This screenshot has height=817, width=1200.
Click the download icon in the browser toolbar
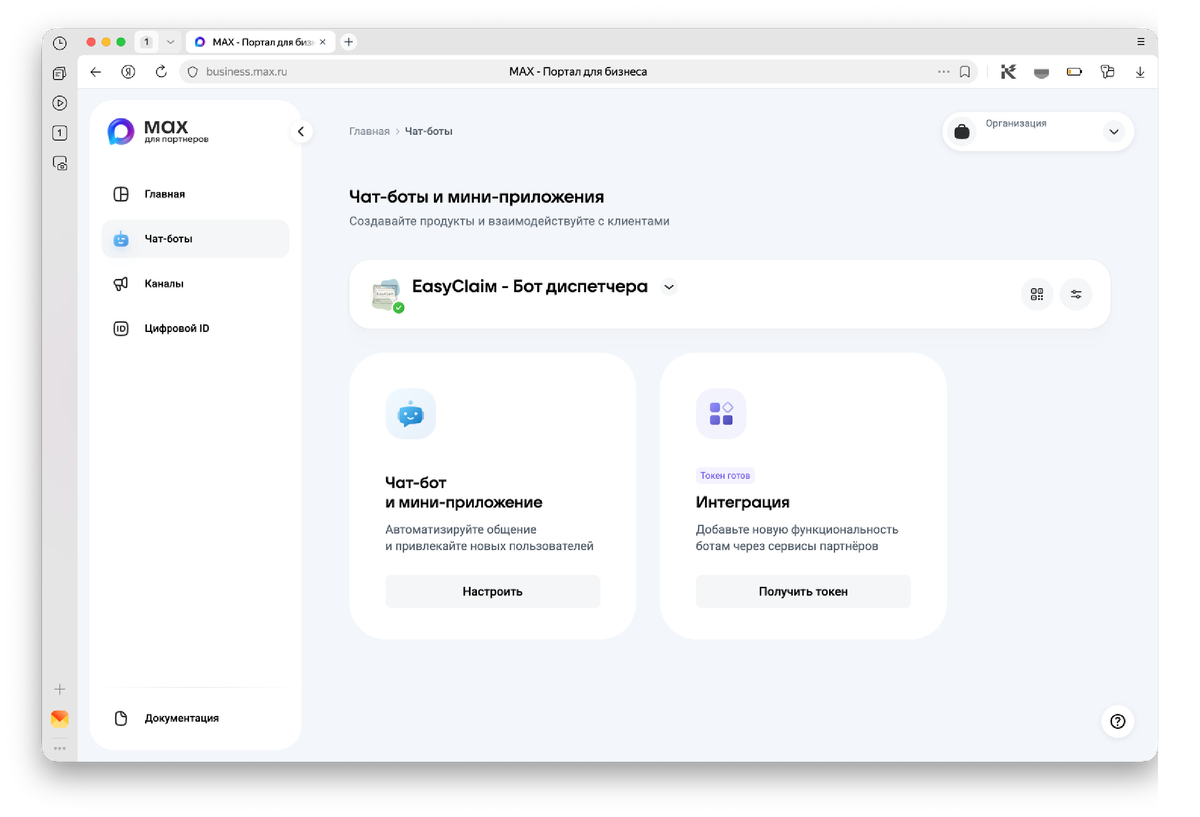1140,71
